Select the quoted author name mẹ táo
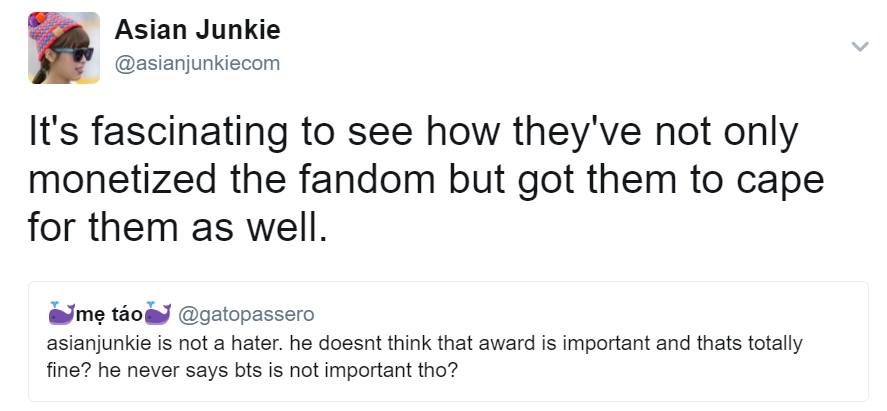This screenshot has width=887, height=411. point(109,318)
